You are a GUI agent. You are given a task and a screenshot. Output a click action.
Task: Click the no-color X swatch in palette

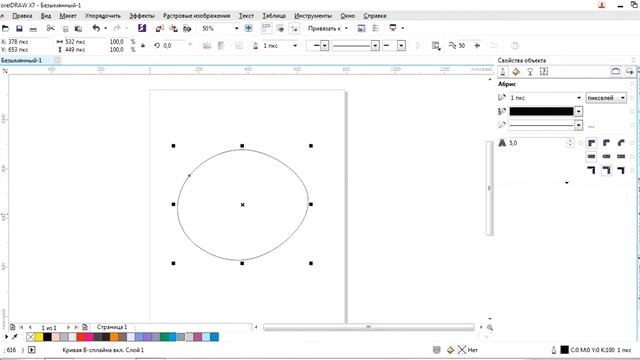point(31,337)
